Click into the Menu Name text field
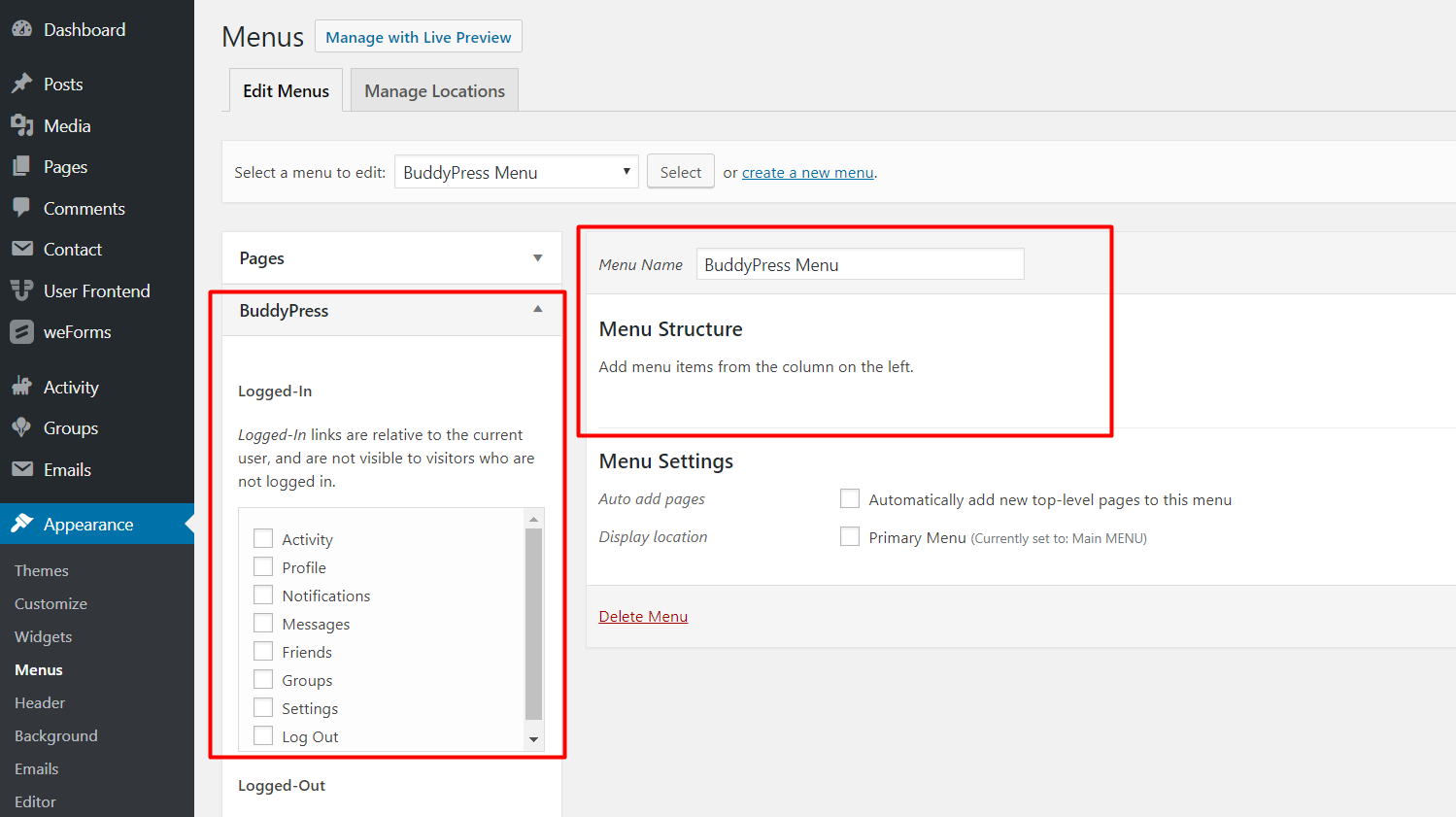Screen dimensions: 1456x817 pyautogui.click(x=860, y=264)
